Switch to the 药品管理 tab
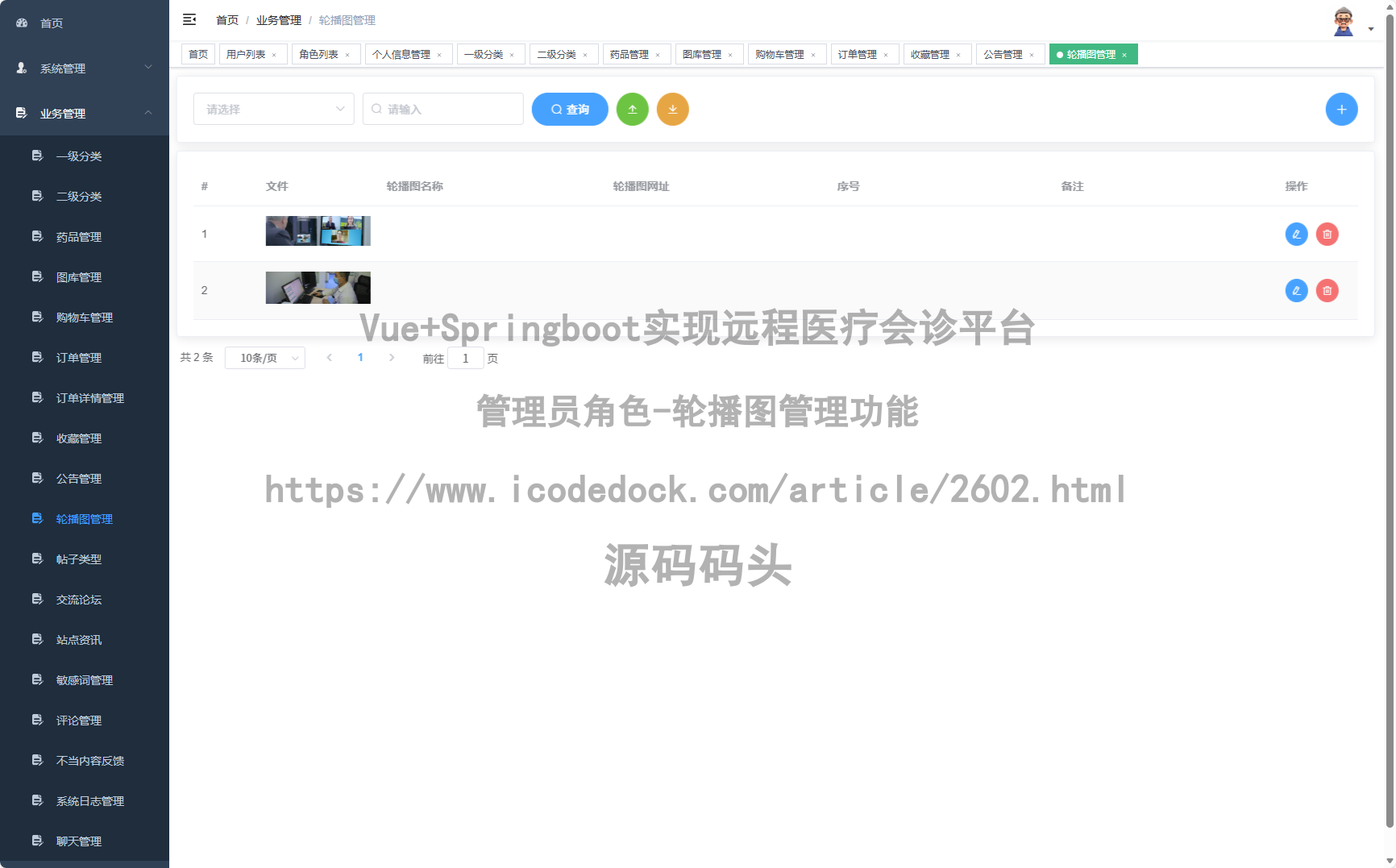The height and width of the screenshot is (868, 1396). tap(631, 54)
